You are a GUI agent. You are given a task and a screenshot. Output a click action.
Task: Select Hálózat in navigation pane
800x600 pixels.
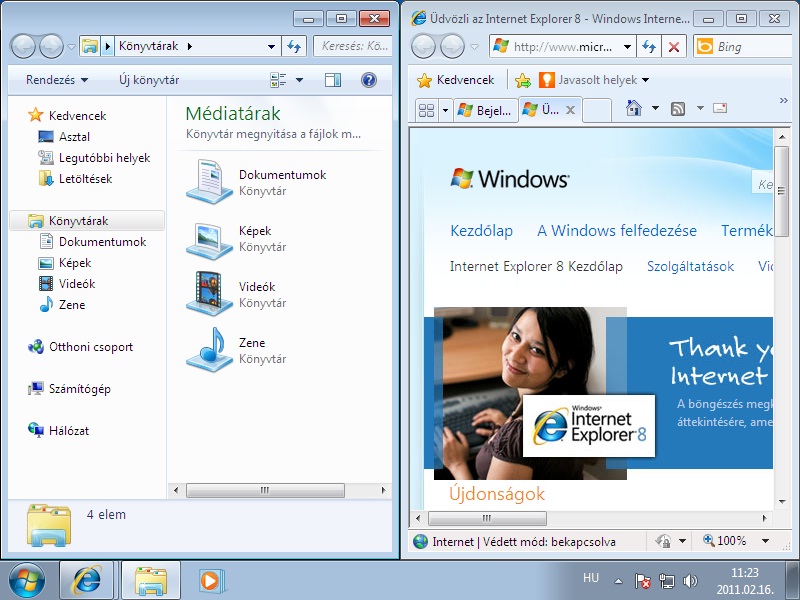68,431
